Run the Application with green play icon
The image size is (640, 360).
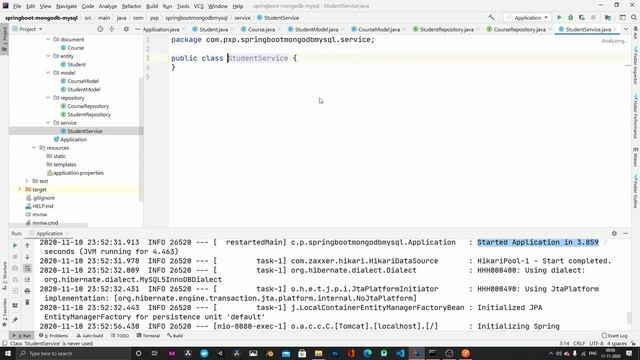click(x=559, y=18)
